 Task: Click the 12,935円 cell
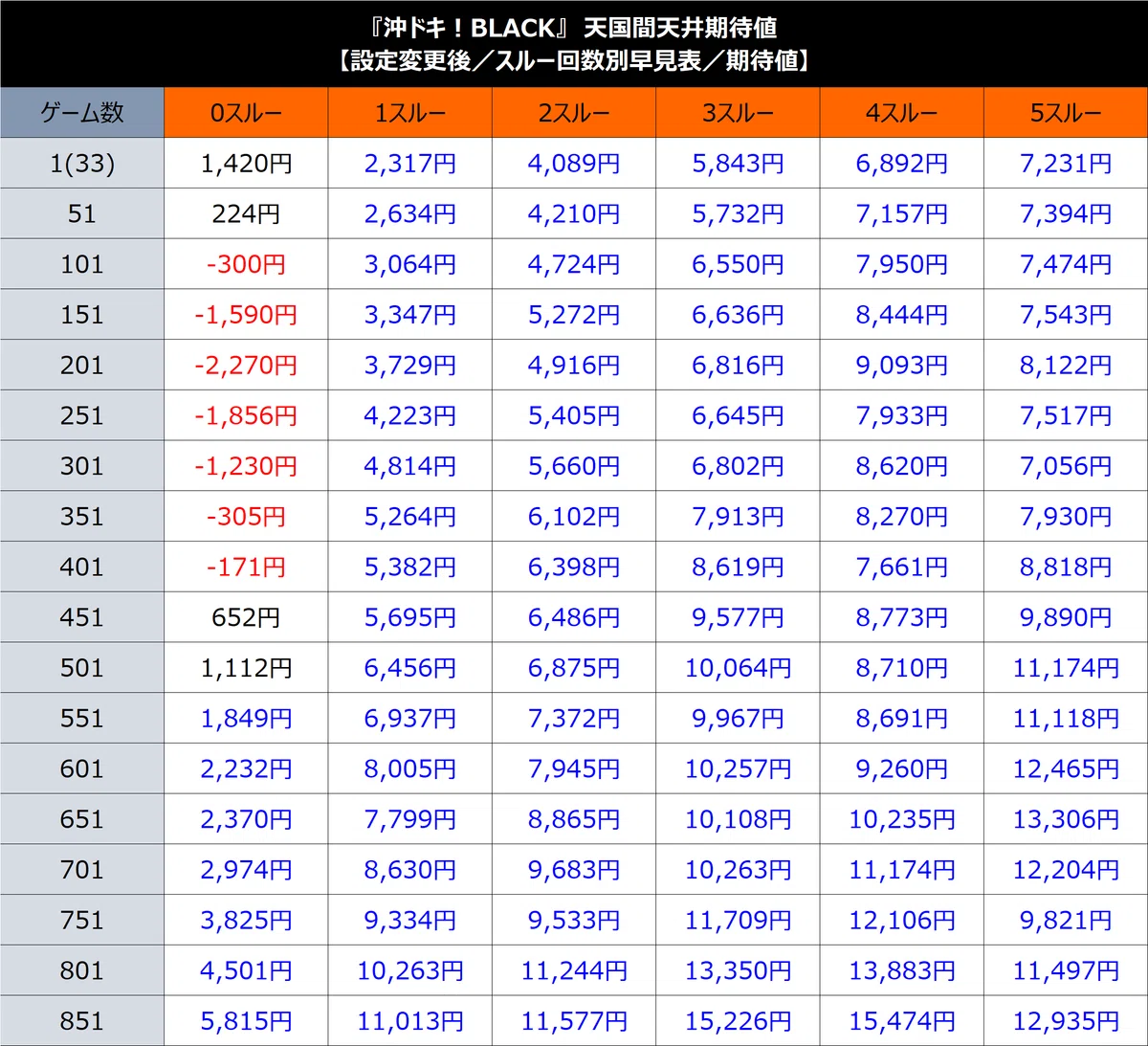pos(1066,1021)
